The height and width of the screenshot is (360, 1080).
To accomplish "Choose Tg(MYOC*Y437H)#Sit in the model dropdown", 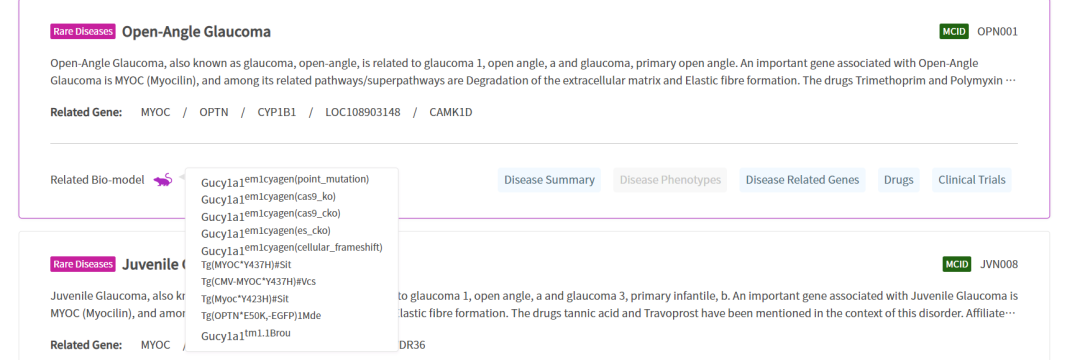I will click(245, 264).
